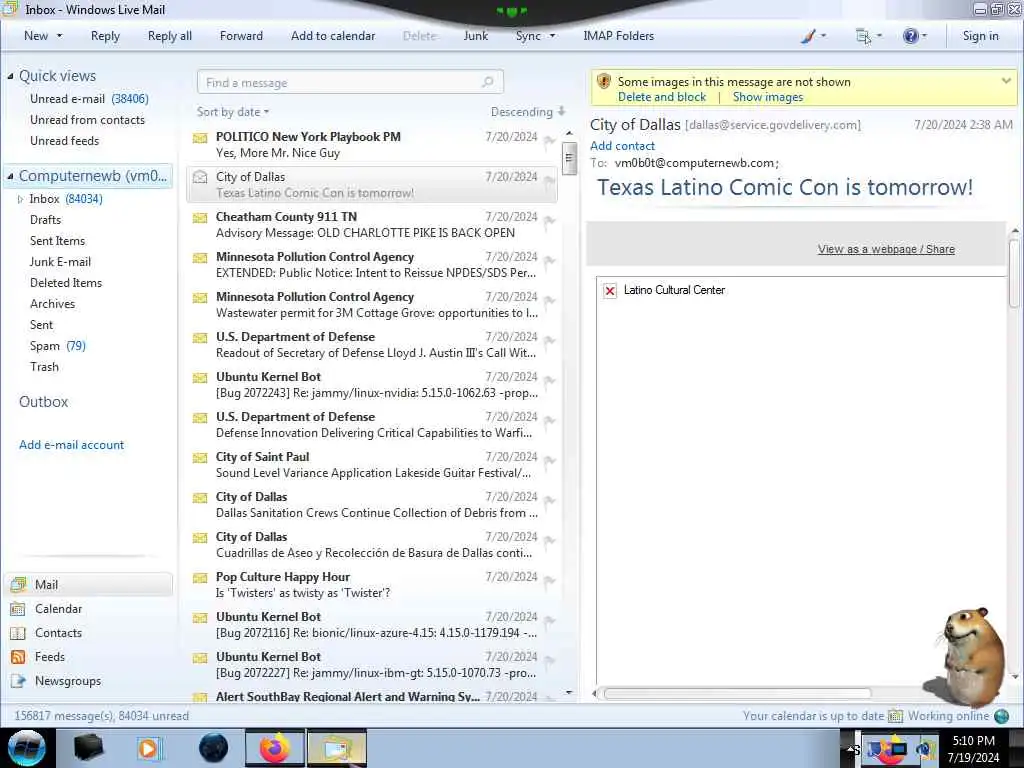Collapse the Computernewb account tree
This screenshot has height=768, width=1024.
pos(10,176)
